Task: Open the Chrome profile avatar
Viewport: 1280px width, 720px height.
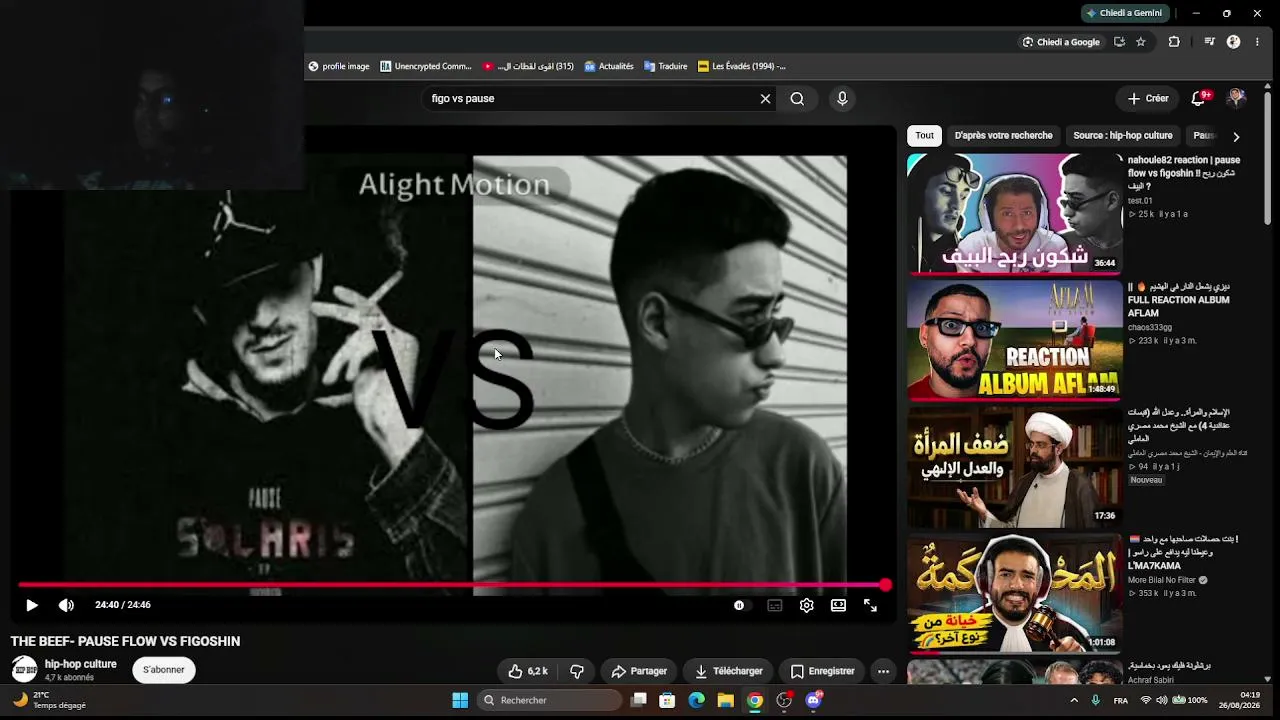Action: coord(1233,42)
